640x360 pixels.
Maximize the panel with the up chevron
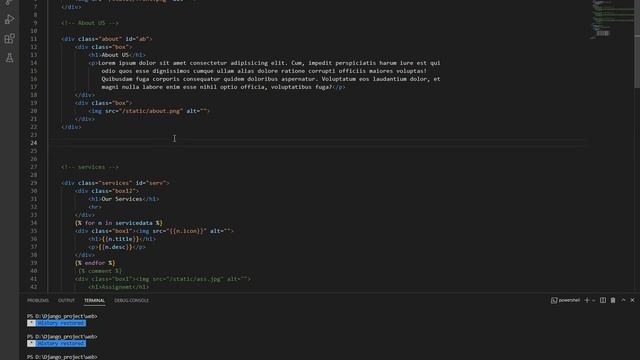pyautogui.click(x=623, y=300)
